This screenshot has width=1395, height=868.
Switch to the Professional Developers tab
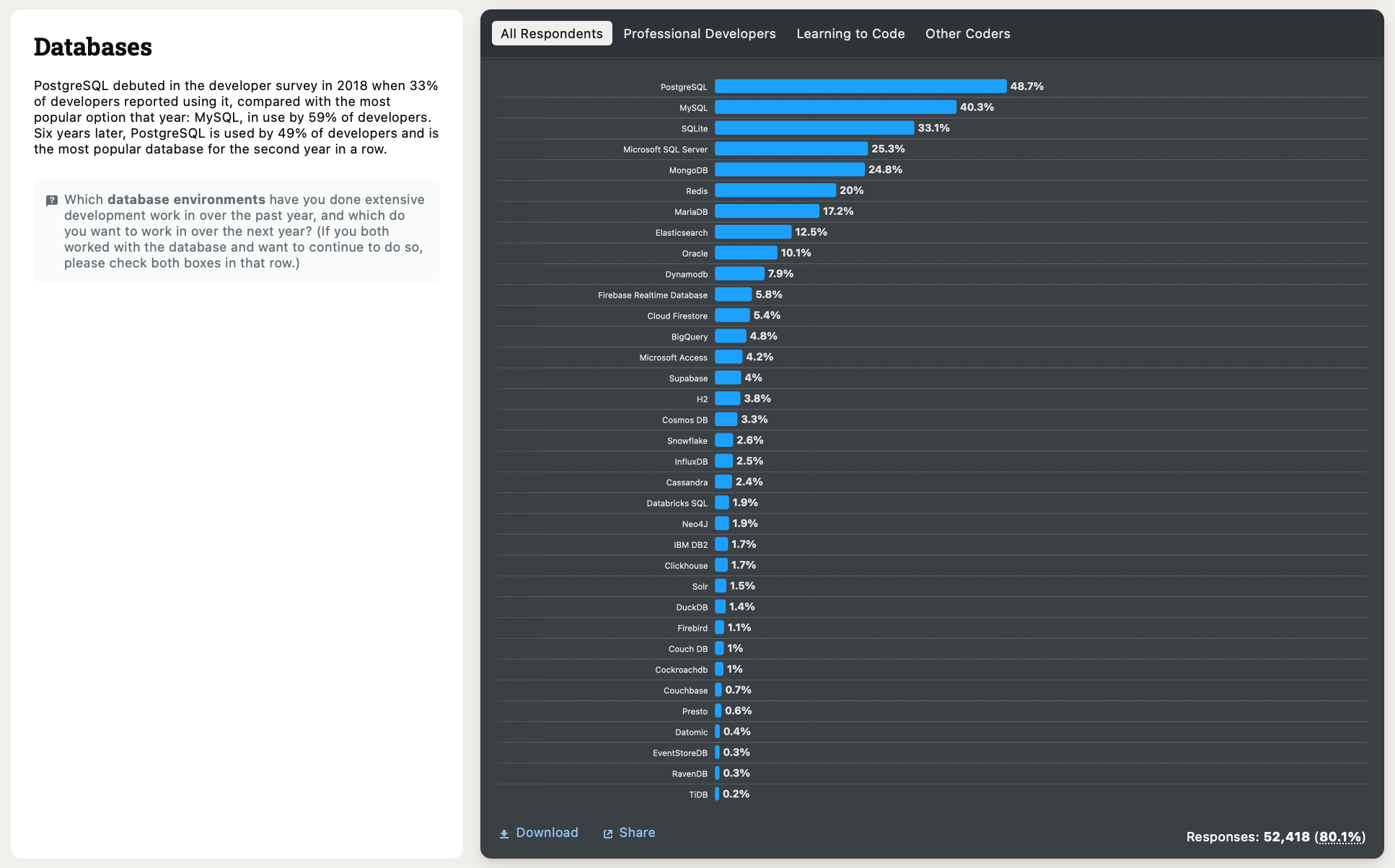click(700, 33)
